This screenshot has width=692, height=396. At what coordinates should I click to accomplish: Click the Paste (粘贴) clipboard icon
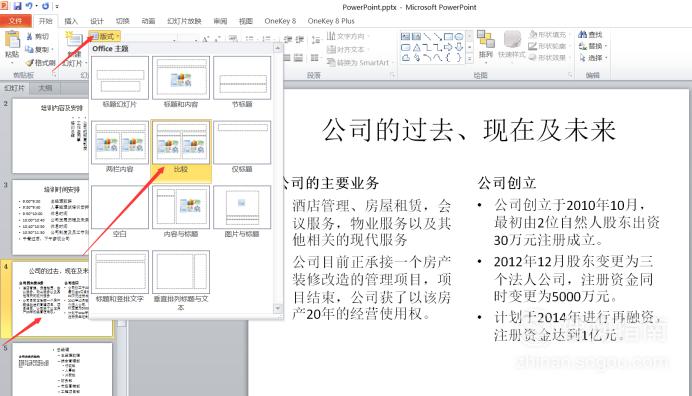[x=12, y=40]
